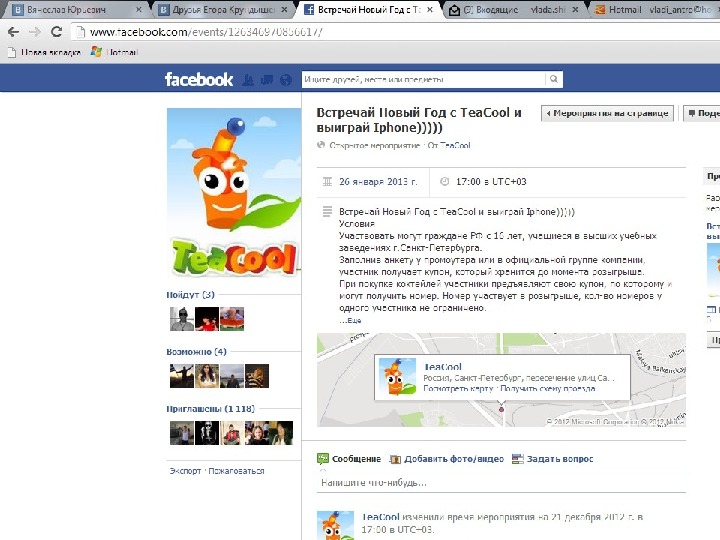
Task: Click the Facebook search field
Action: [423, 79]
